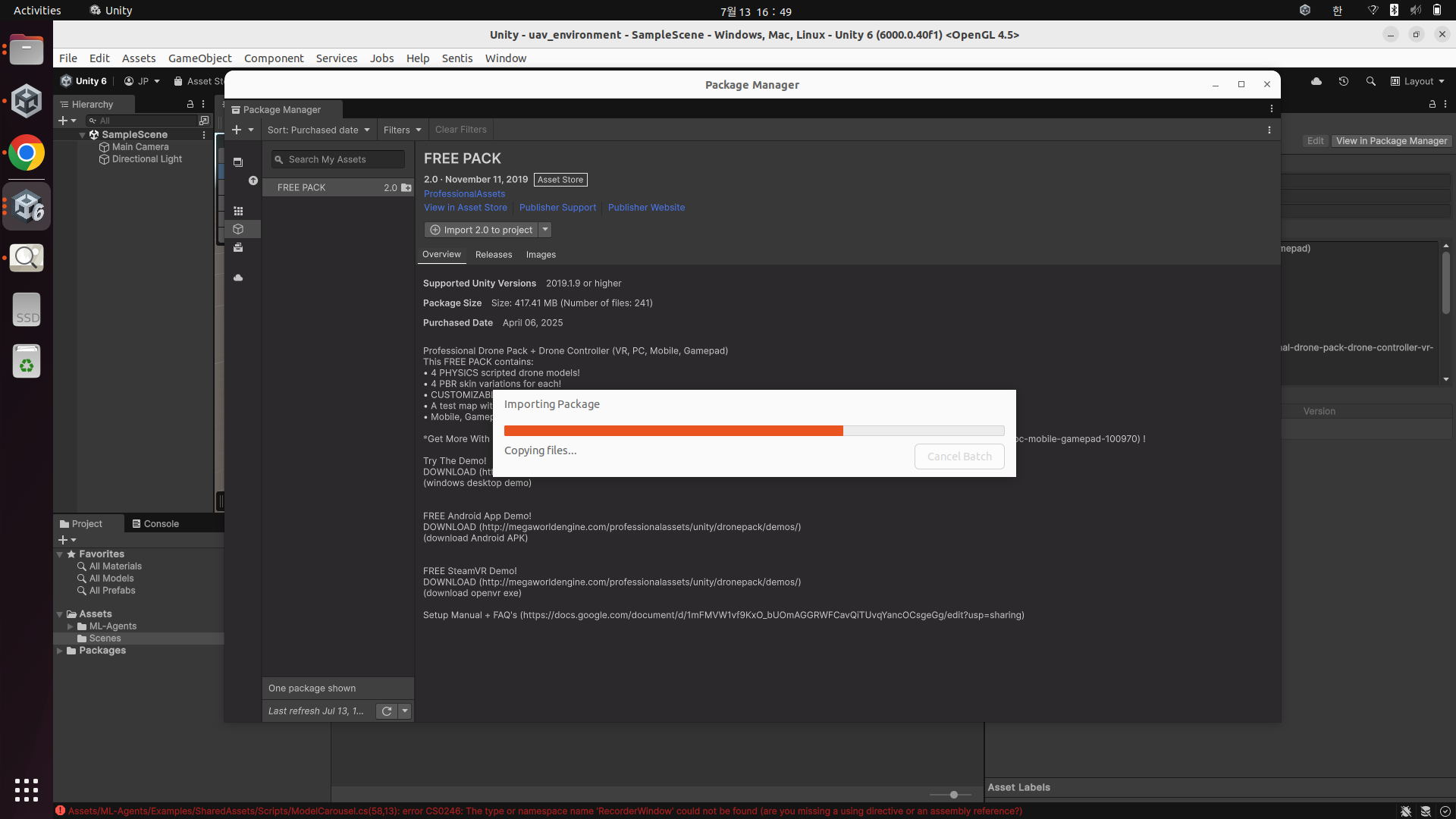Click the Search My Assets field
Screen dimensions: 1456x819
click(x=339, y=159)
